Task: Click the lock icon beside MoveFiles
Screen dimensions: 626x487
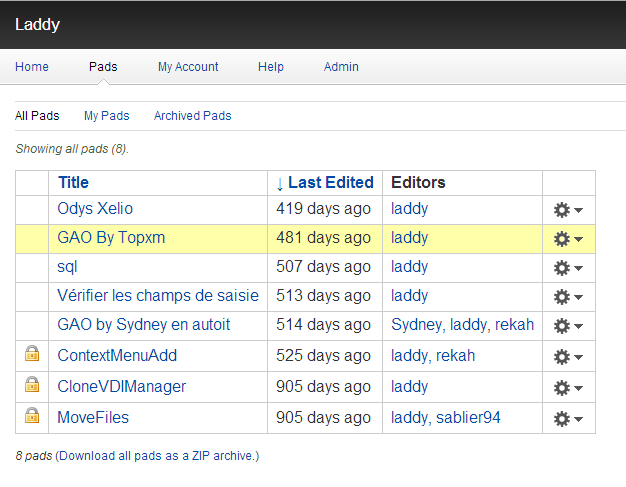Action: 32,415
